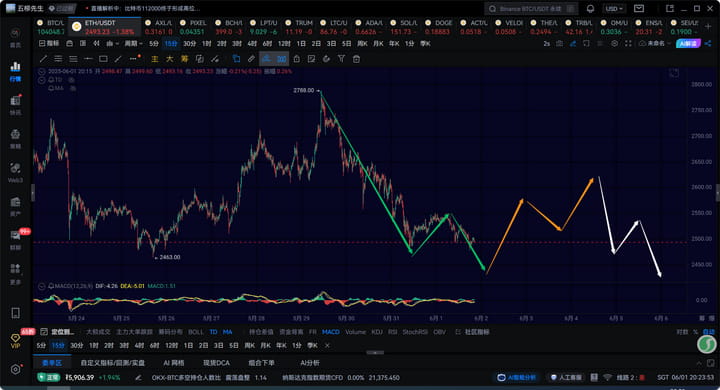Image resolution: width=720 pixels, height=390 pixels.
Task: Collapse the MACD indicator panel chevron
Action: (x=41, y=286)
